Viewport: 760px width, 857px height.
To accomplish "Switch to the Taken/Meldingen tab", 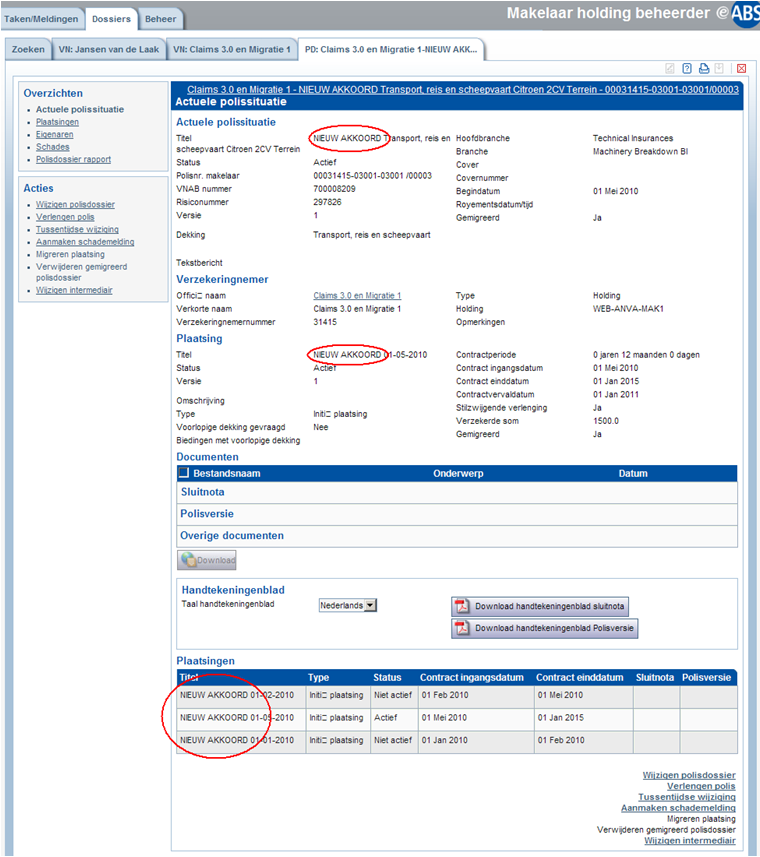I will (x=41, y=19).
